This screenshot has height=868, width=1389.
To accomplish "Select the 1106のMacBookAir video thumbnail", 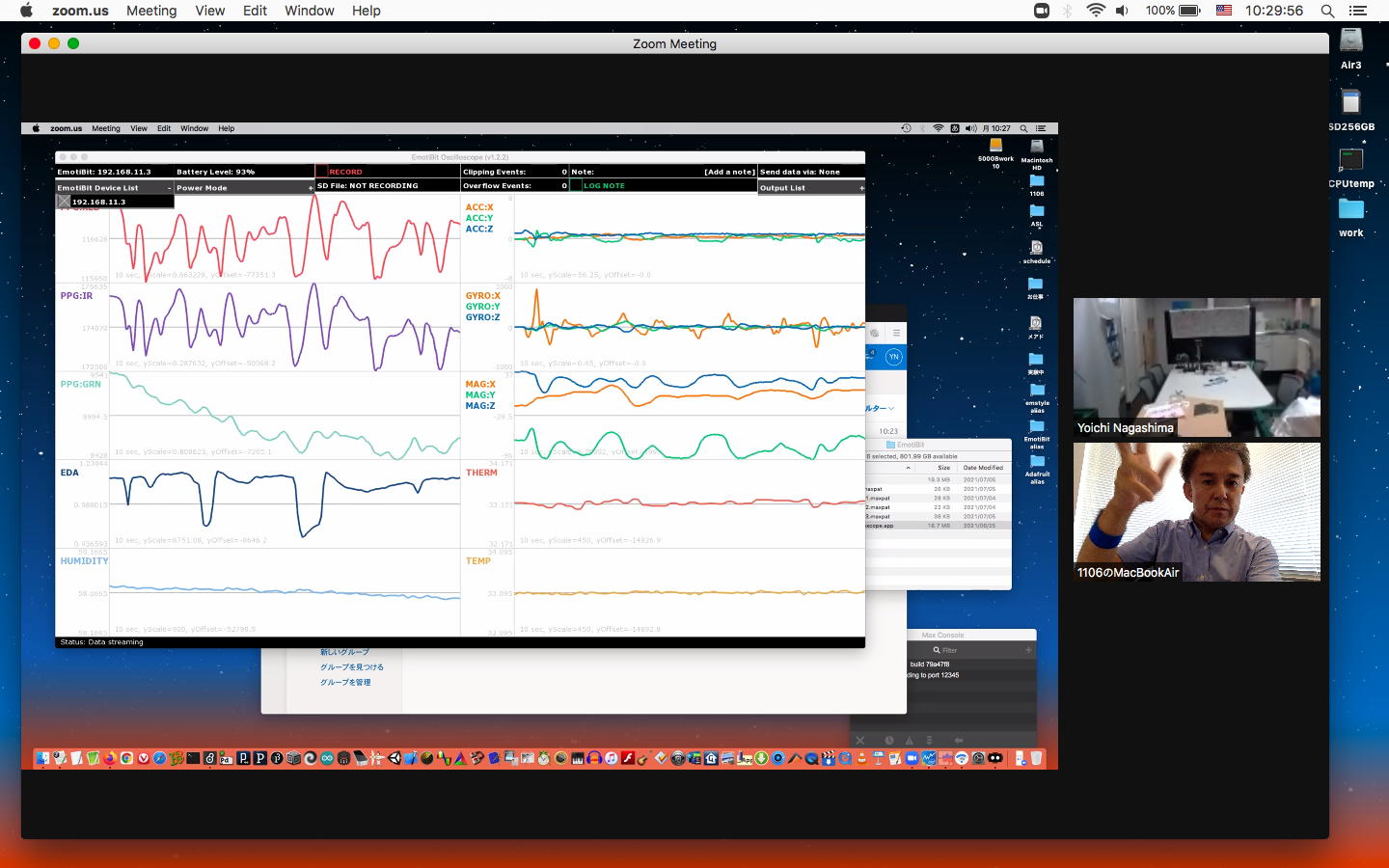I will click(x=1197, y=512).
